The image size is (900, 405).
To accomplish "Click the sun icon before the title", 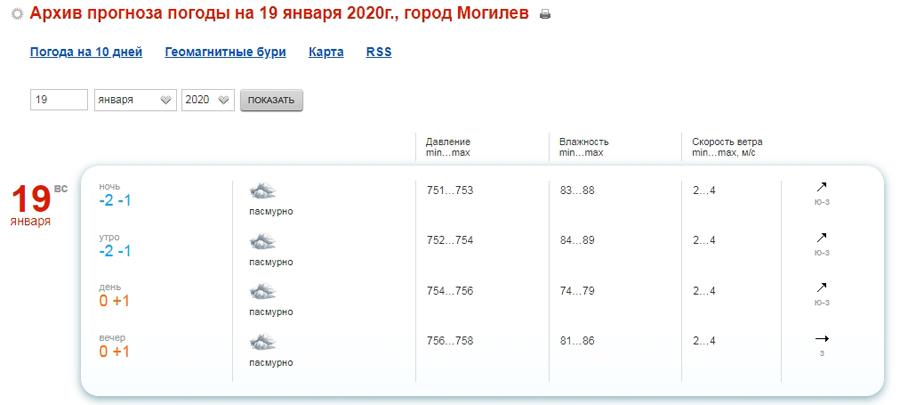I will 18,14.
